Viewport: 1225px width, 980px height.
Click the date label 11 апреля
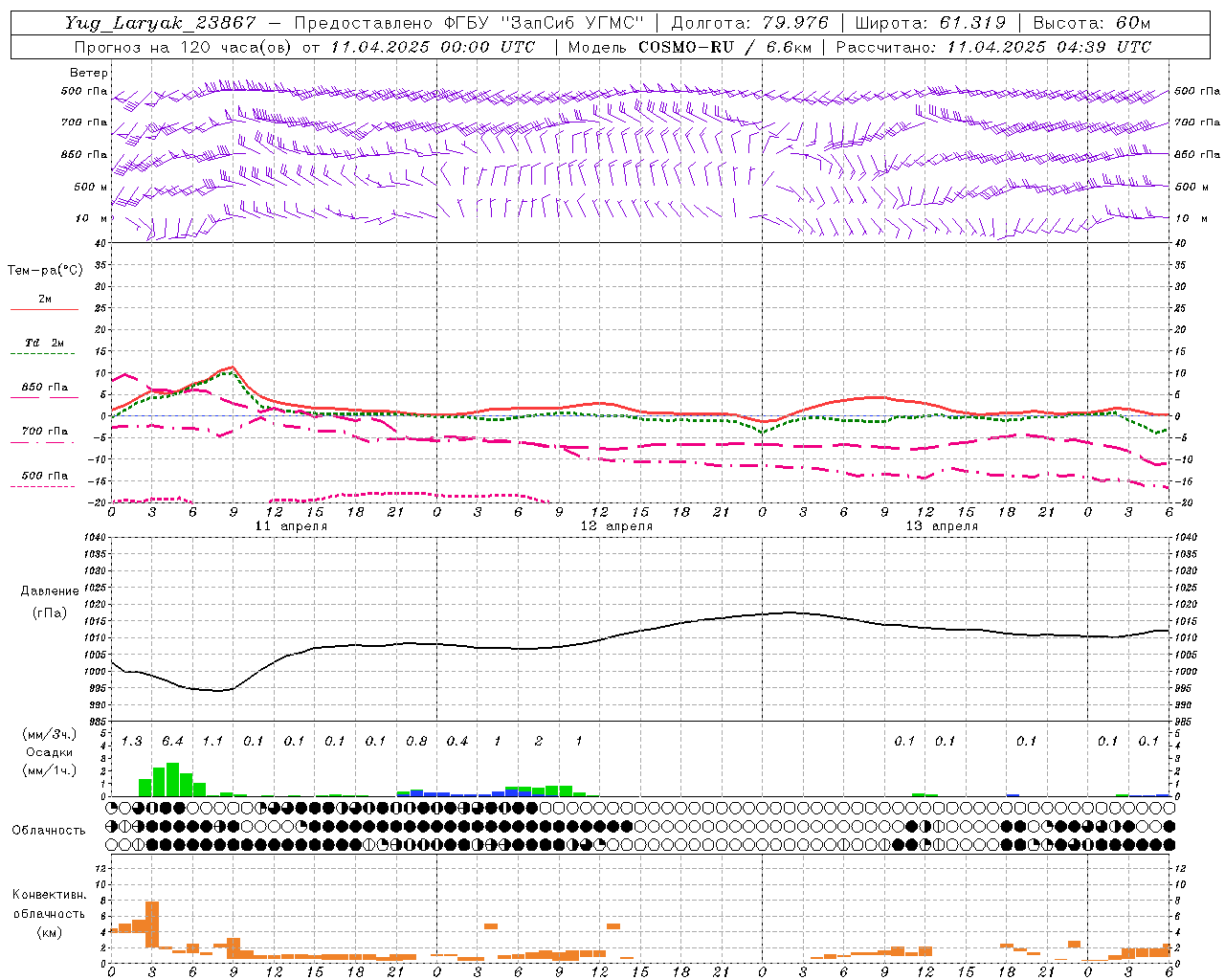click(291, 526)
